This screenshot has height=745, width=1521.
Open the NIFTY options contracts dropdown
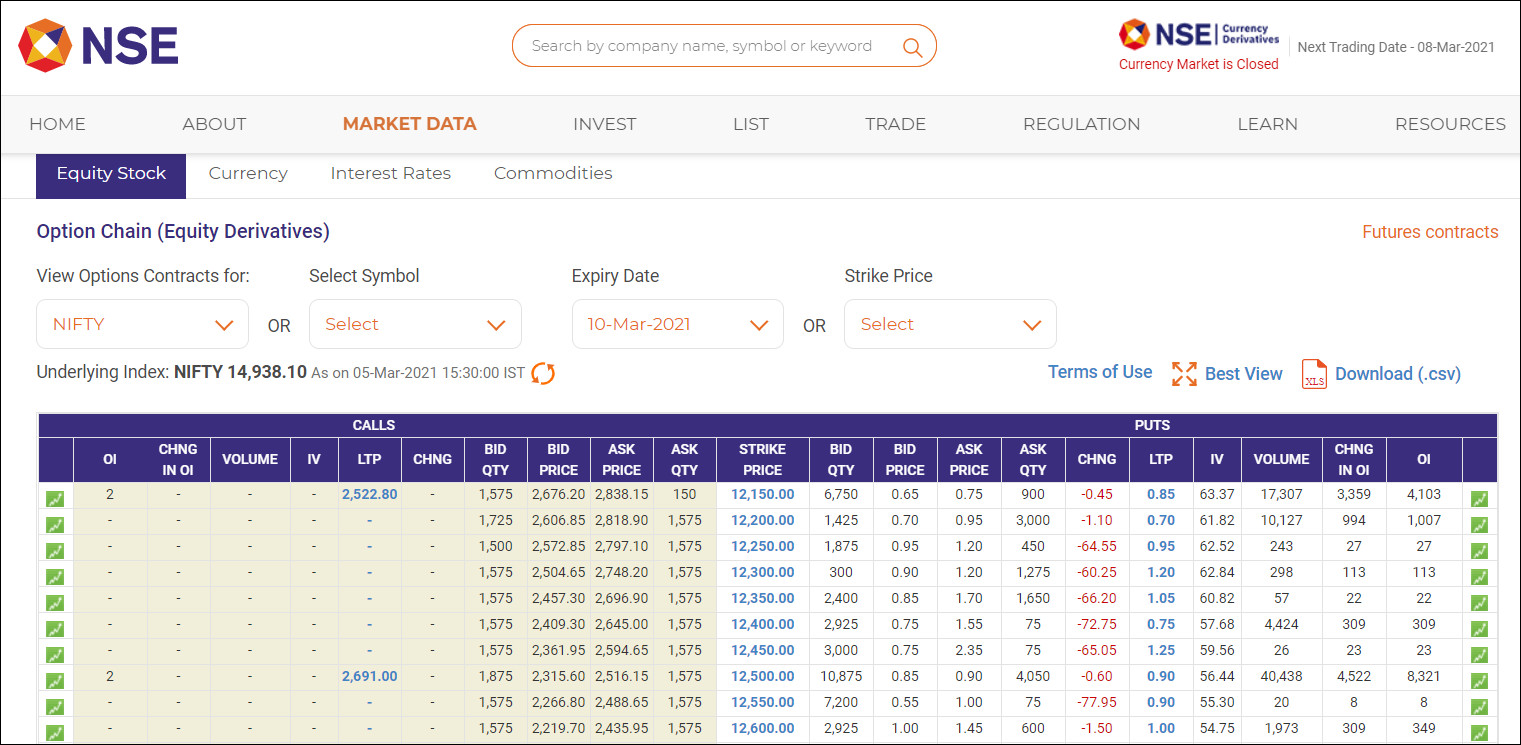143,324
